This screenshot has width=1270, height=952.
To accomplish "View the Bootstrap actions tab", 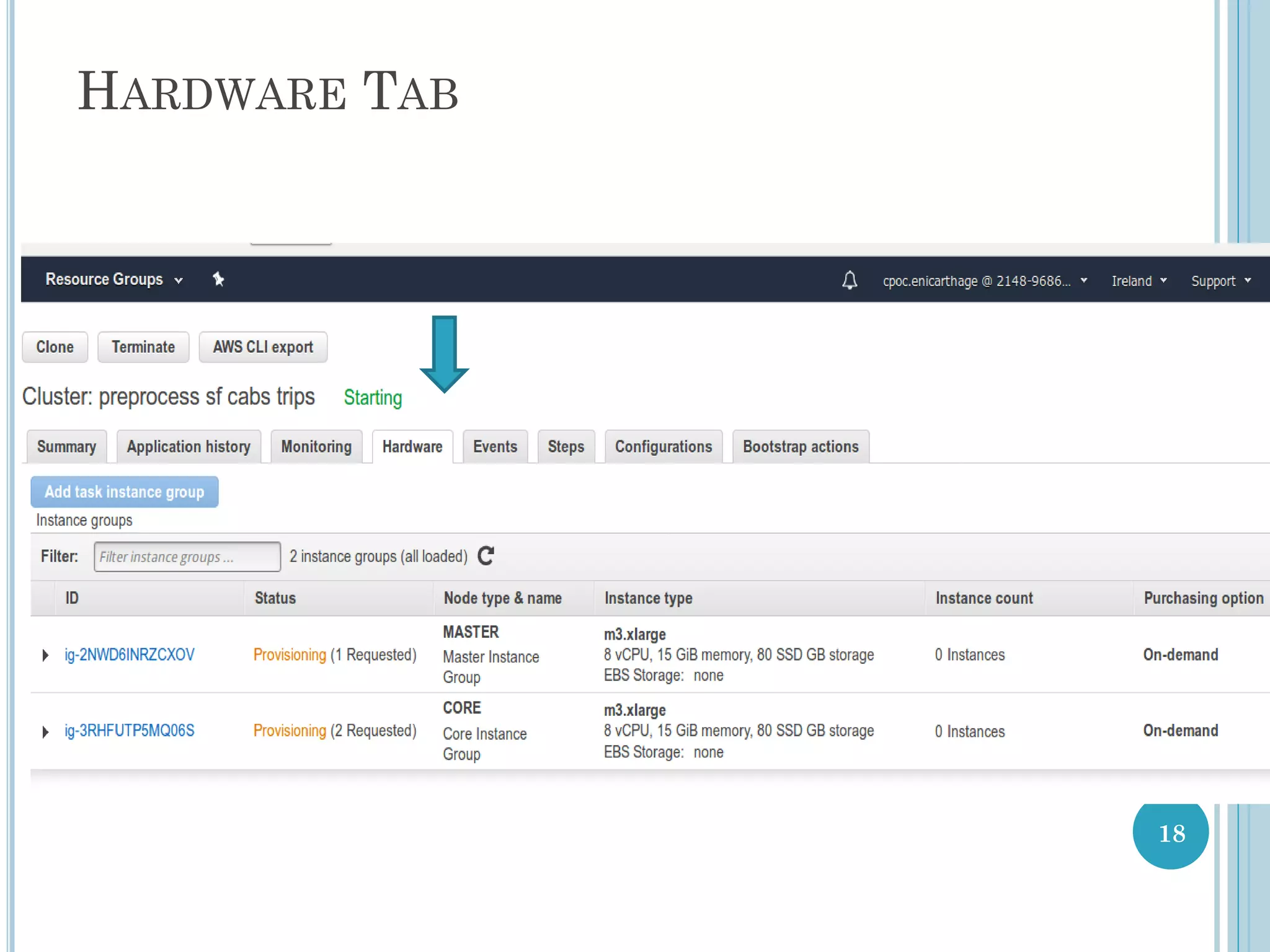I will click(801, 446).
